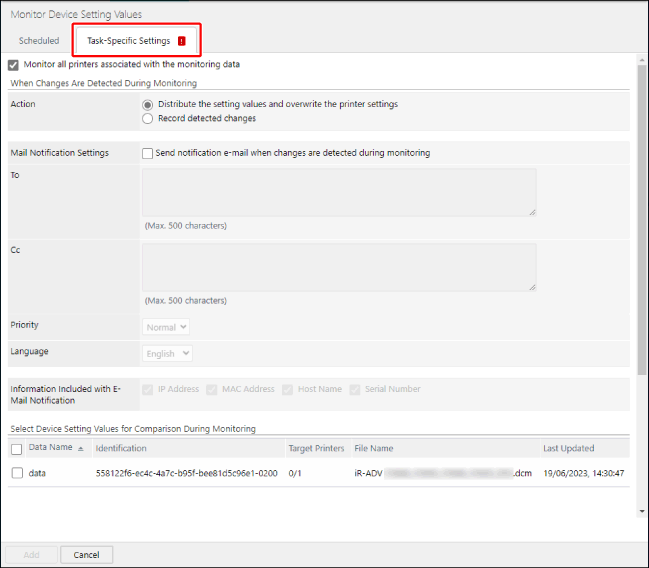Select the Task-Specific Settings tab
Image resolution: width=649 pixels, height=568 pixels.
(x=128, y=41)
